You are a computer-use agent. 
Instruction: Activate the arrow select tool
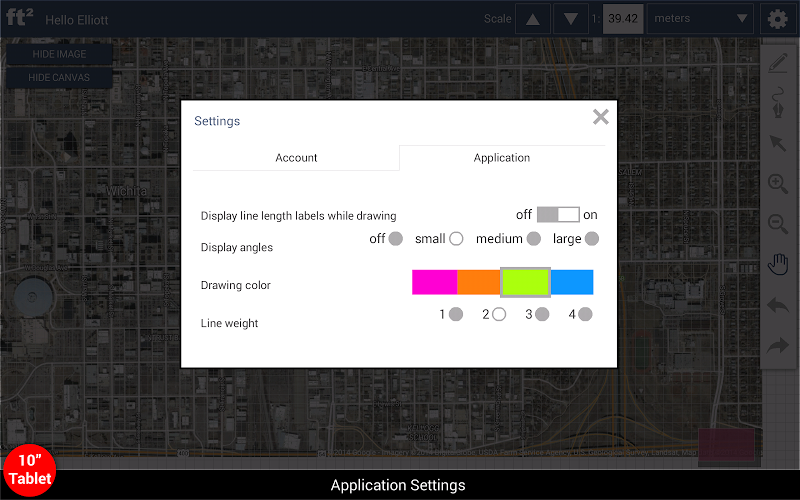(777, 143)
